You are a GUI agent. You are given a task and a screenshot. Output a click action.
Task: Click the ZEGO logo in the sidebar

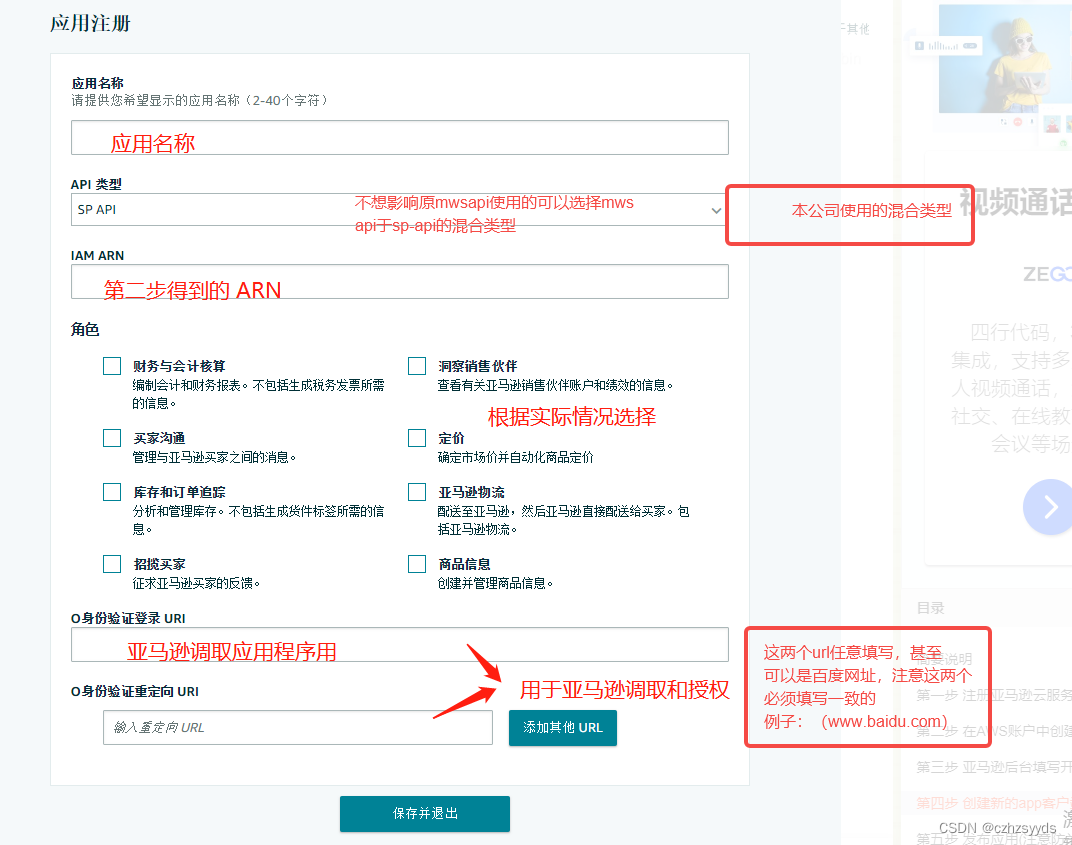(x=1044, y=274)
